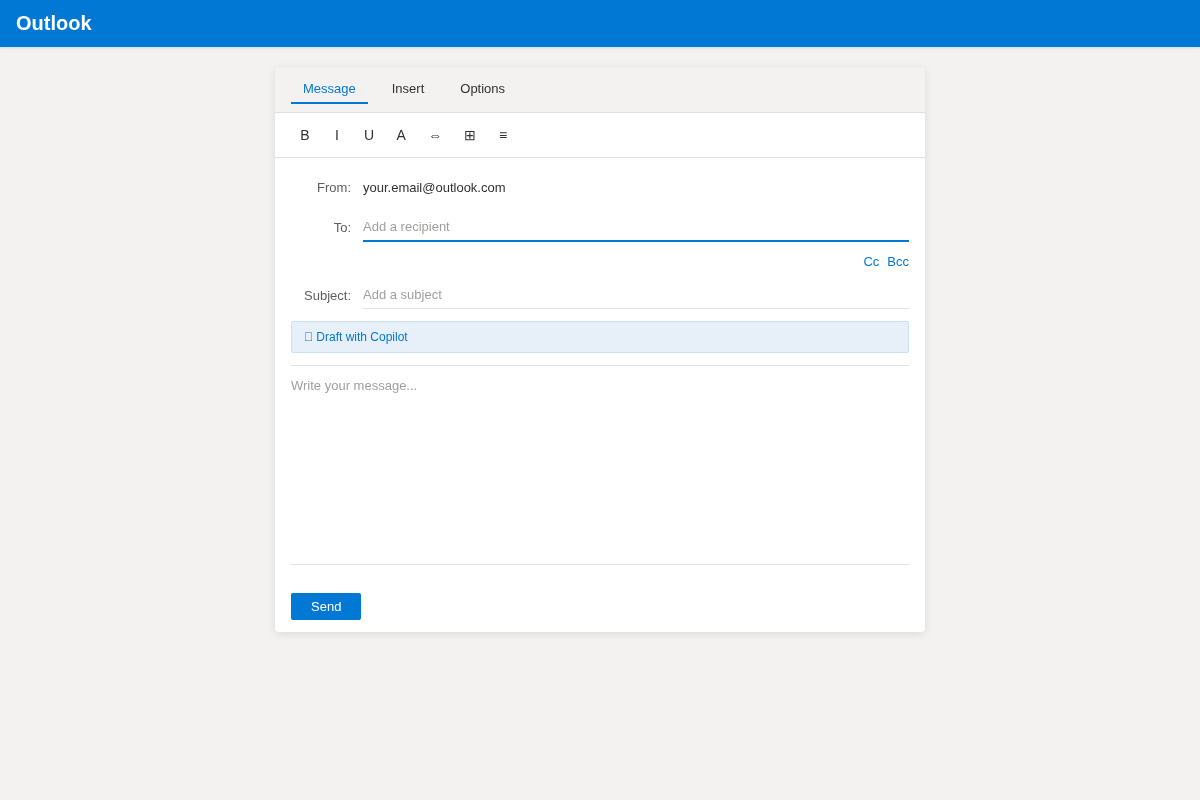
Task: Click the Copilot sparkle icon
Action: 308,336
